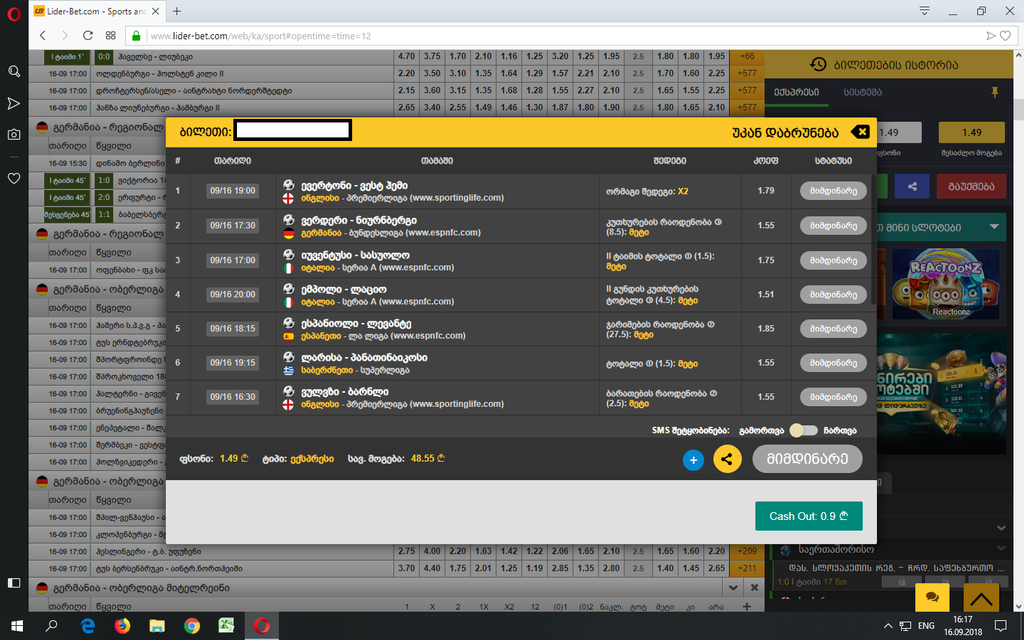
Task: Close the Lider-Bet.com tab
Action: [155, 11]
